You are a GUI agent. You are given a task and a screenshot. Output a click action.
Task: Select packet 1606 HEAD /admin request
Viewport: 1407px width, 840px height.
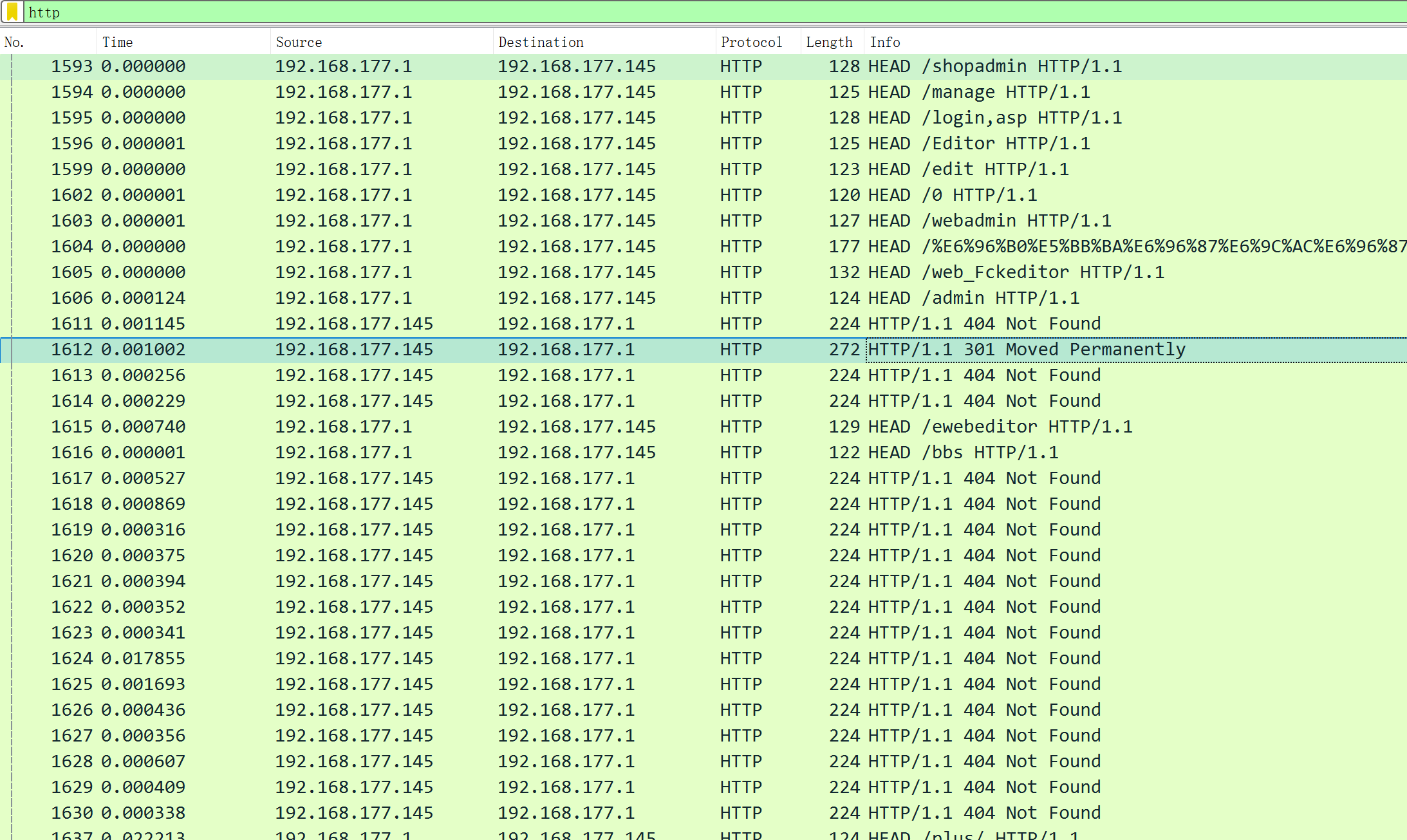(973, 298)
